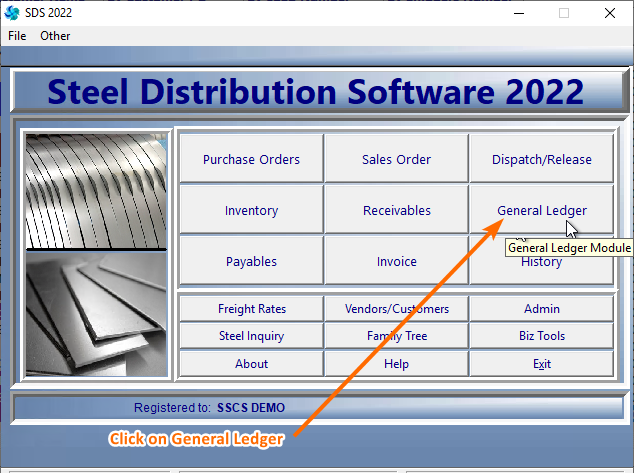Show the About dialog

coord(251,363)
